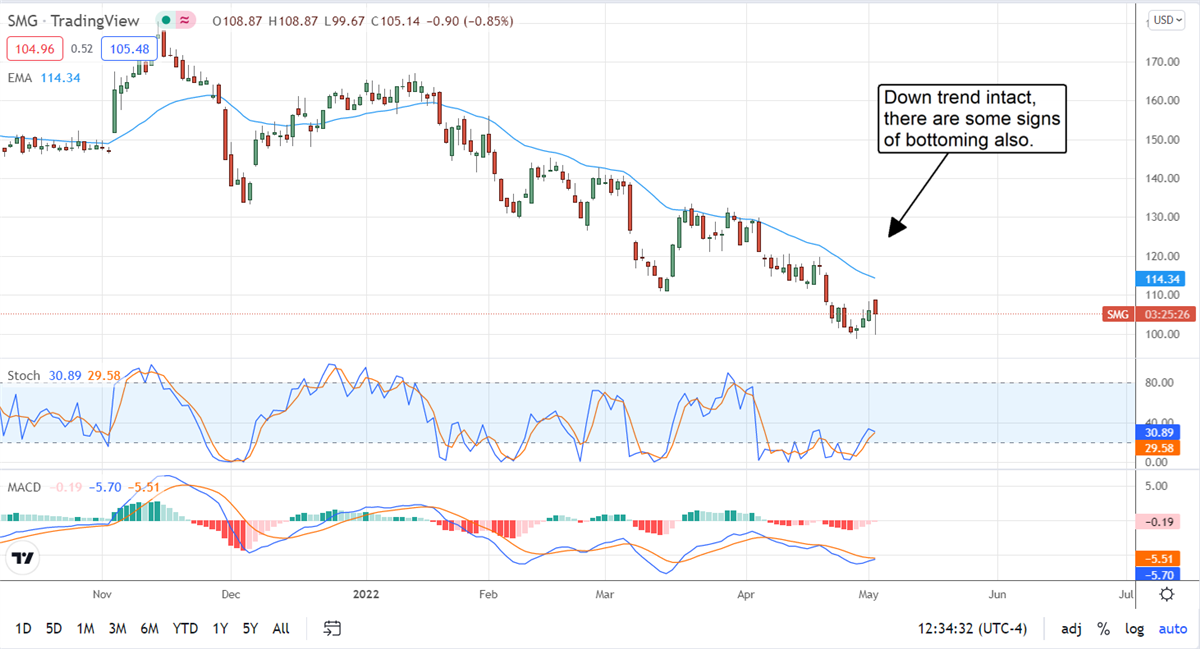Select the 6M time range
The width and height of the screenshot is (1200, 649).
pyautogui.click(x=150, y=629)
